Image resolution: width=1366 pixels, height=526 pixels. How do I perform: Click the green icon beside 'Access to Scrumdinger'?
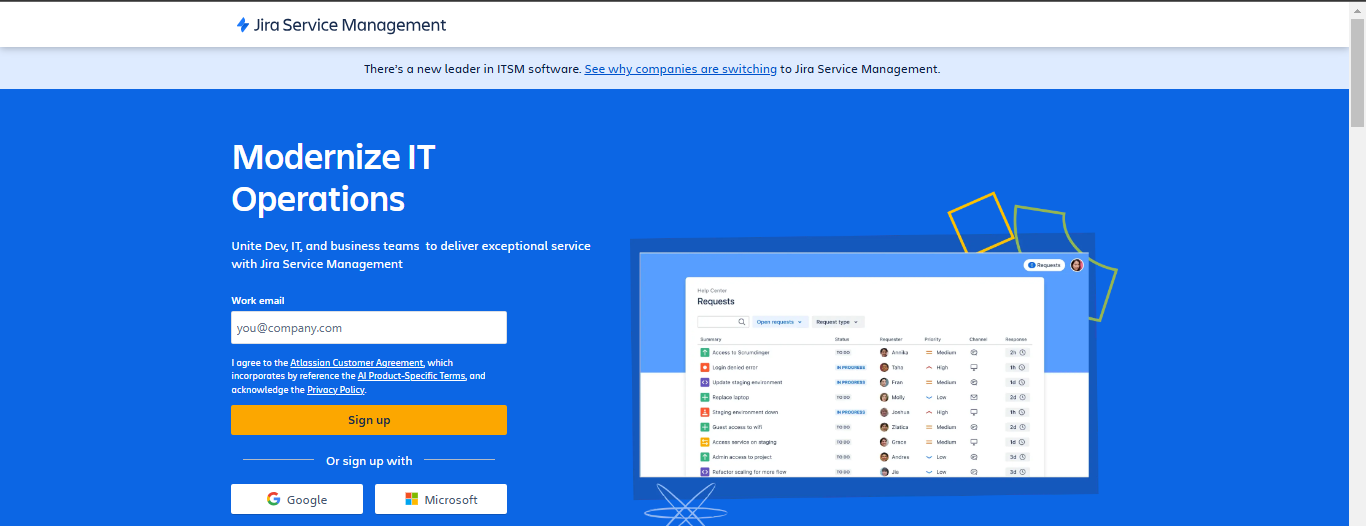click(705, 352)
